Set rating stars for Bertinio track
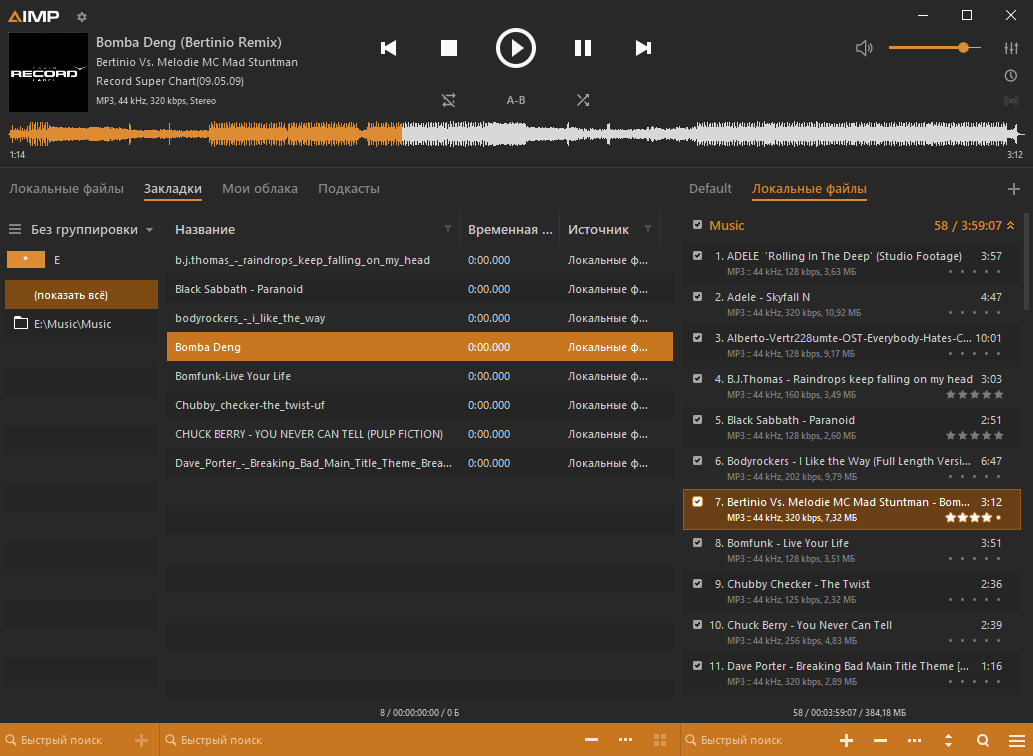The height and width of the screenshot is (756, 1033). 973,518
